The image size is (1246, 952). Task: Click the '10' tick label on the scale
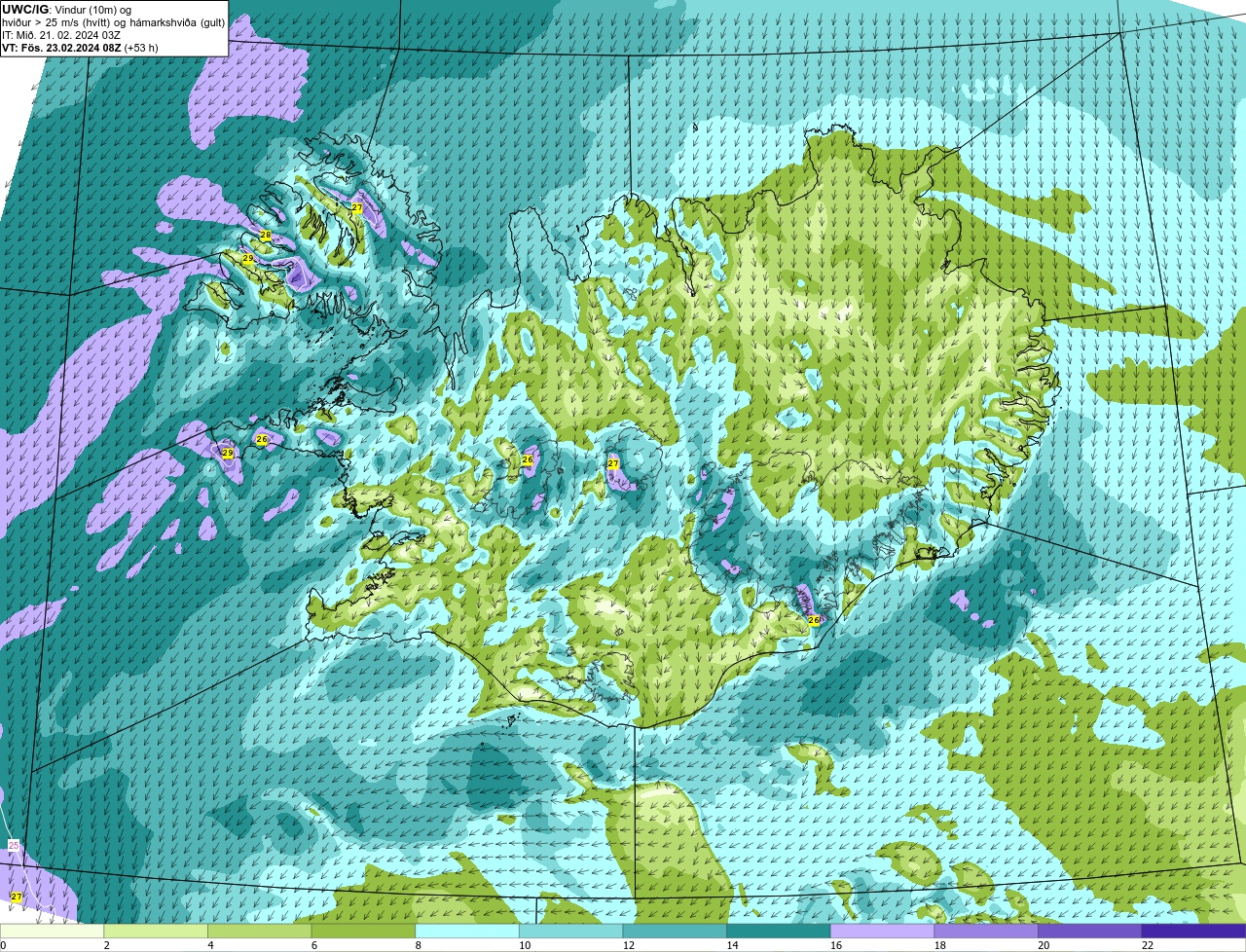pyautogui.click(x=525, y=945)
